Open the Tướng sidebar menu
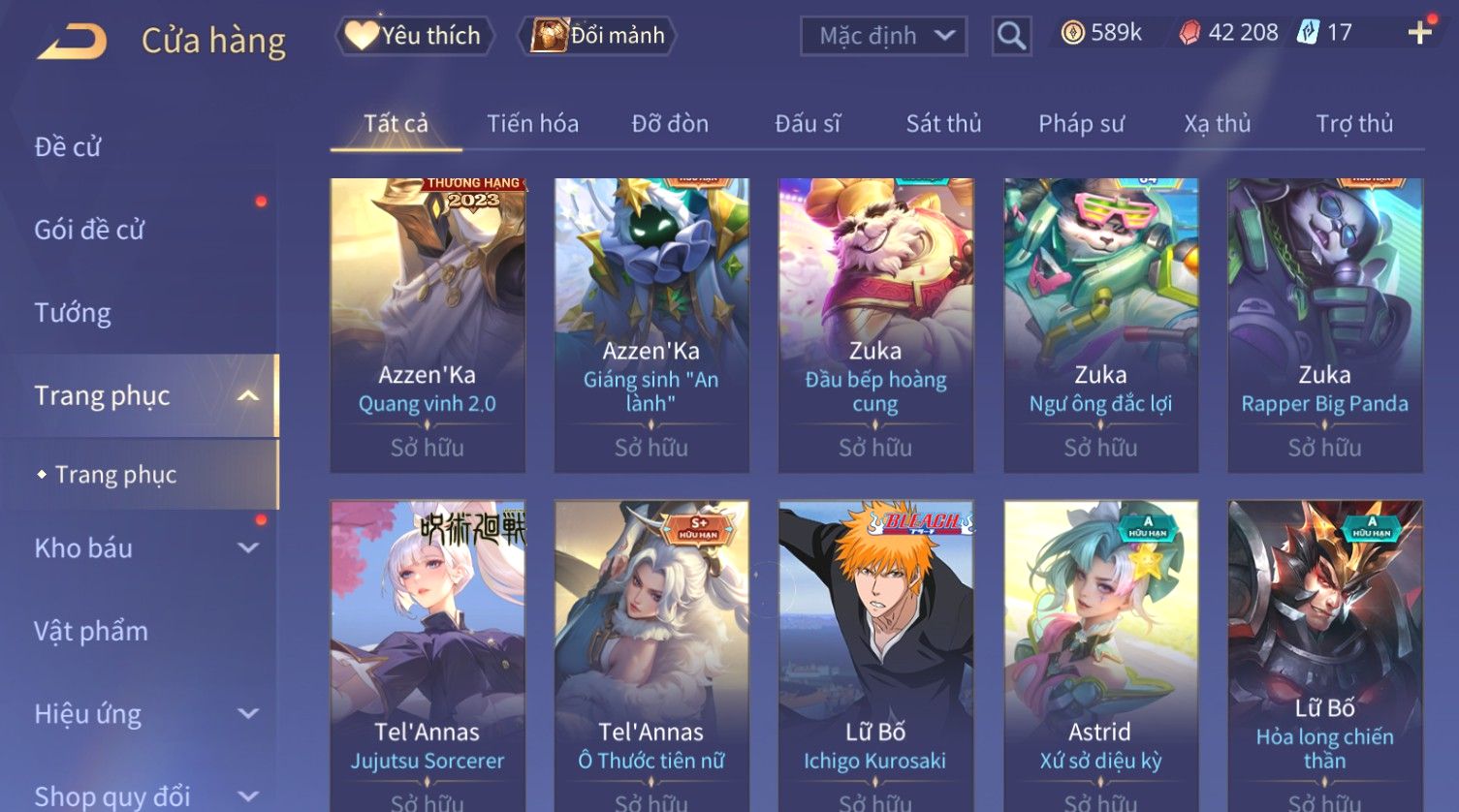This screenshot has width=1459, height=812. coord(73,313)
